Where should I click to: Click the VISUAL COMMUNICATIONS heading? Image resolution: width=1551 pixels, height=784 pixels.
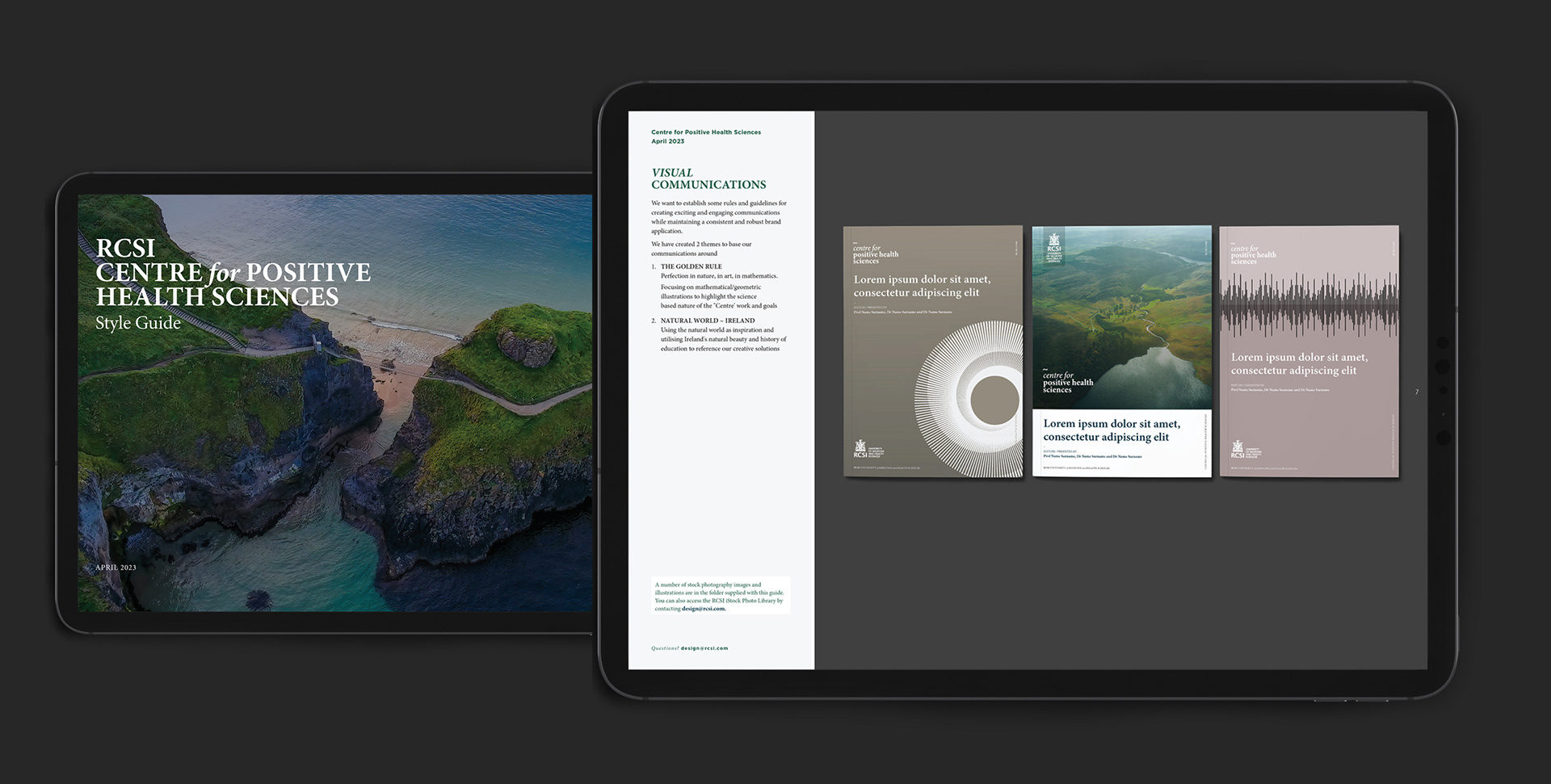click(708, 178)
